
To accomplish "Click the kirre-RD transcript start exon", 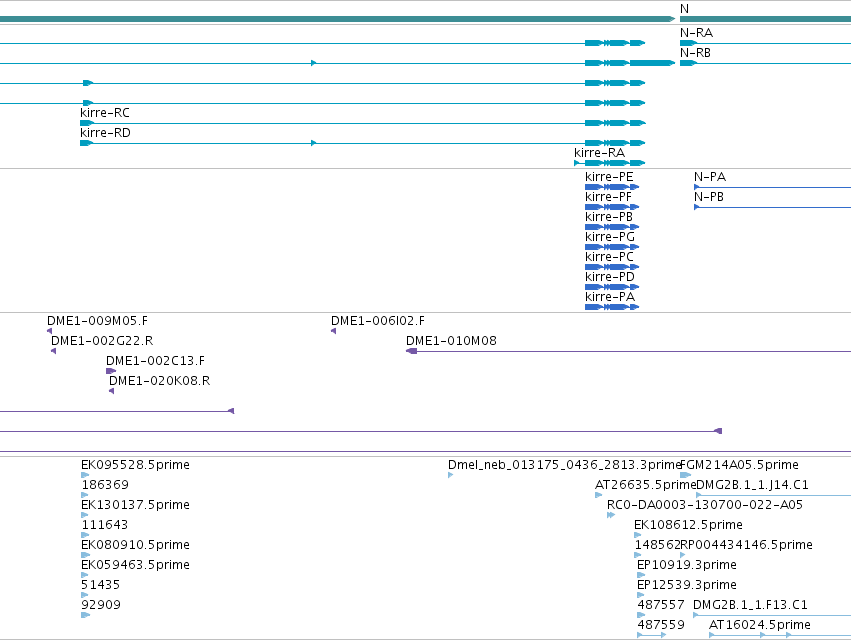I will tap(86, 143).
